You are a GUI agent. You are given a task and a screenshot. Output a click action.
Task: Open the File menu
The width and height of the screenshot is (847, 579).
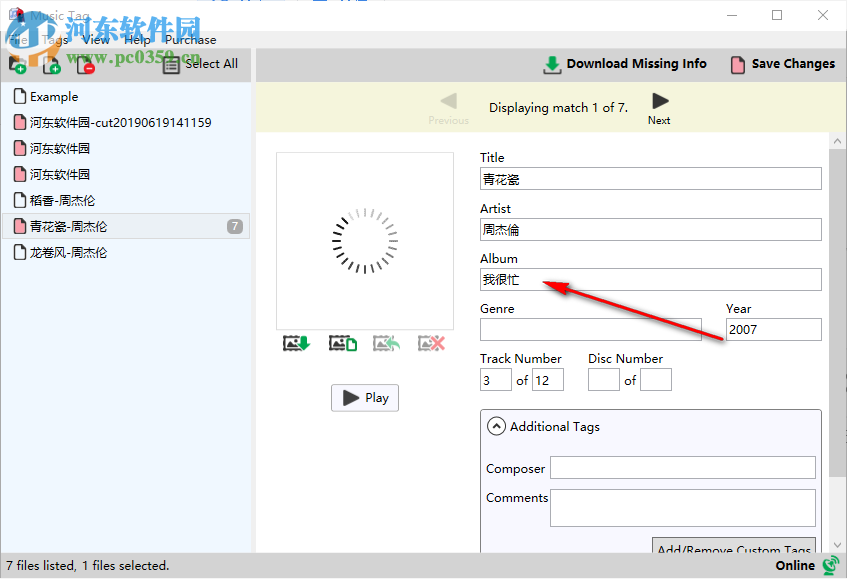[18, 39]
